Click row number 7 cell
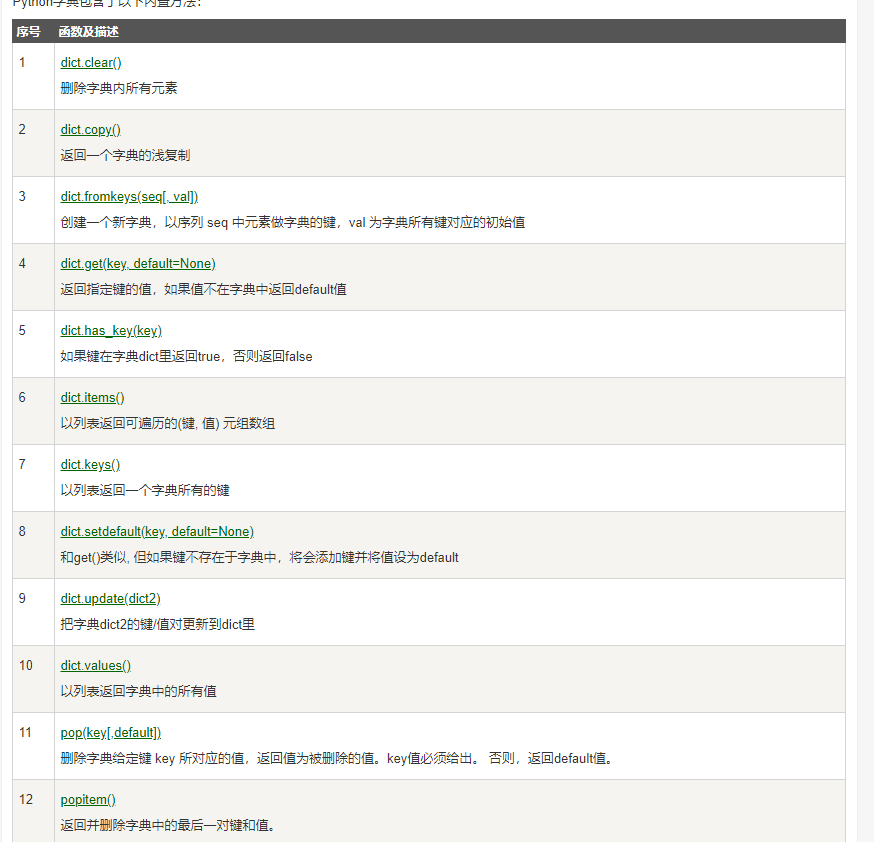Image resolution: width=874 pixels, height=842 pixels. [x=33, y=478]
